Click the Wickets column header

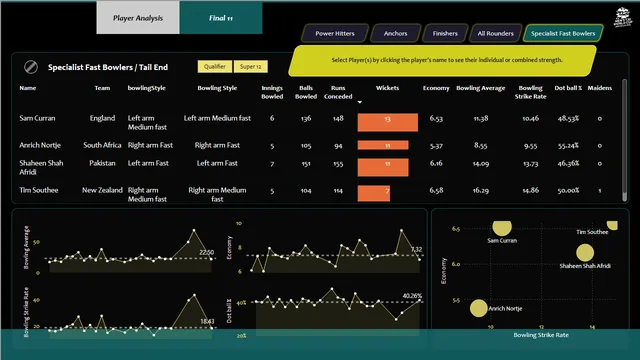[x=387, y=88]
